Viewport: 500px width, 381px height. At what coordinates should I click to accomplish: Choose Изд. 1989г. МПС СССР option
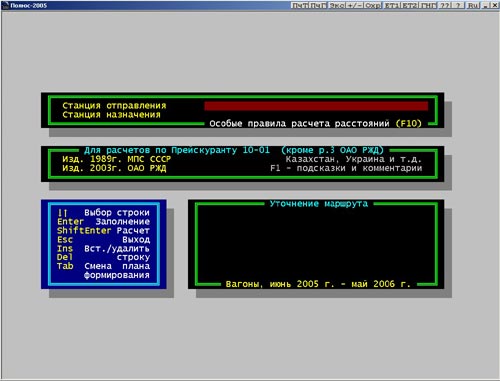[116, 159]
